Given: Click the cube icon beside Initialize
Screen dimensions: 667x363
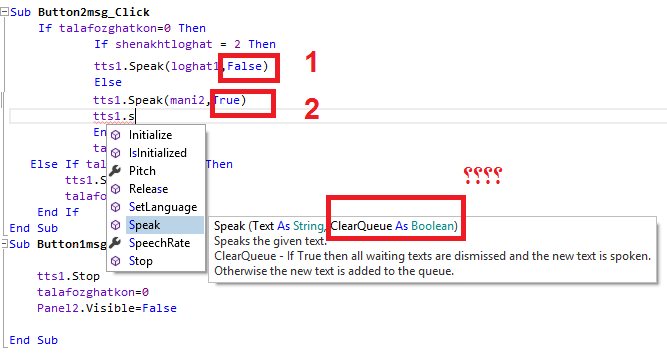Looking at the screenshot, I should coord(115,135).
